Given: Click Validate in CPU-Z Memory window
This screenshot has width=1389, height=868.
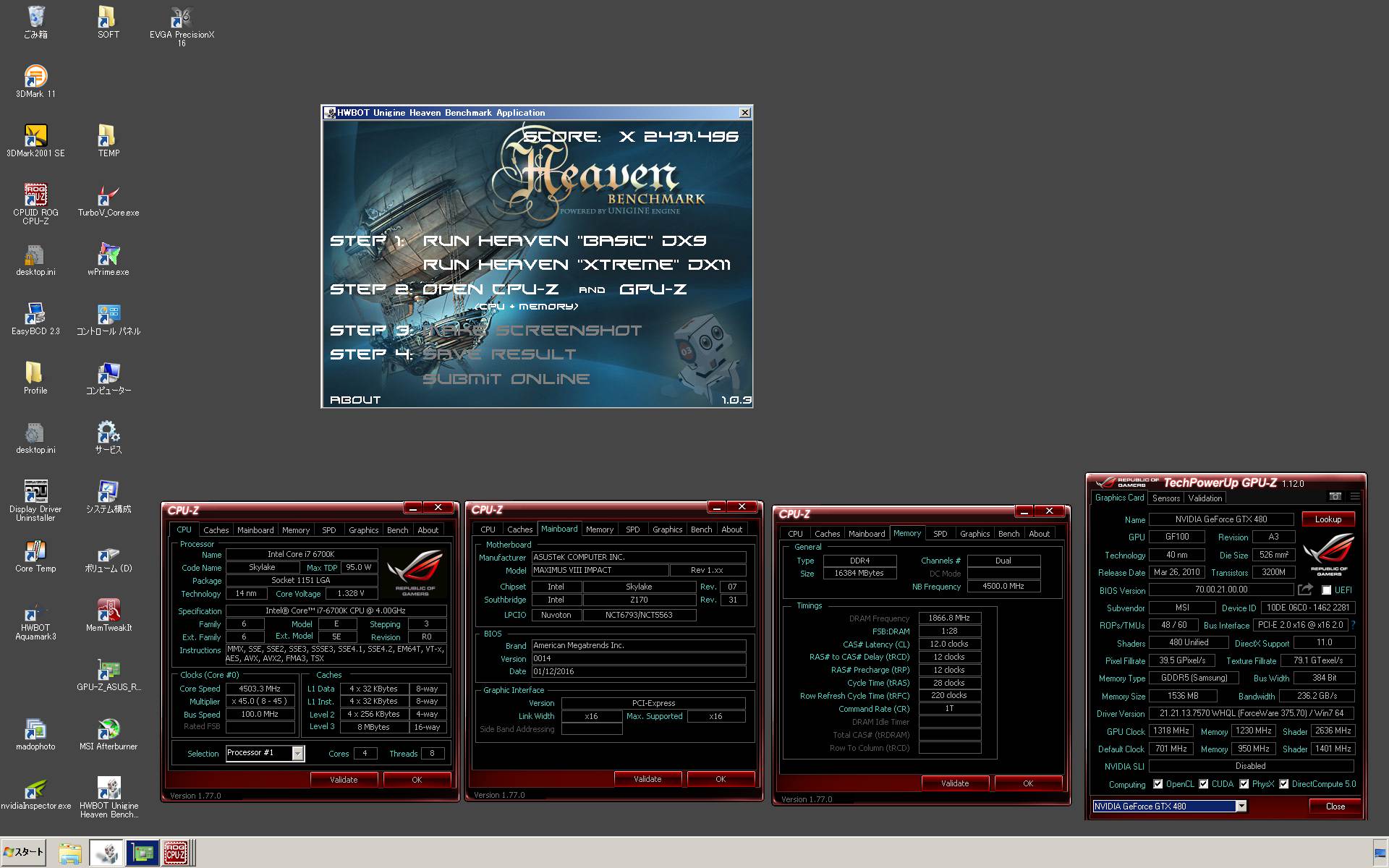Looking at the screenshot, I should 955,783.
